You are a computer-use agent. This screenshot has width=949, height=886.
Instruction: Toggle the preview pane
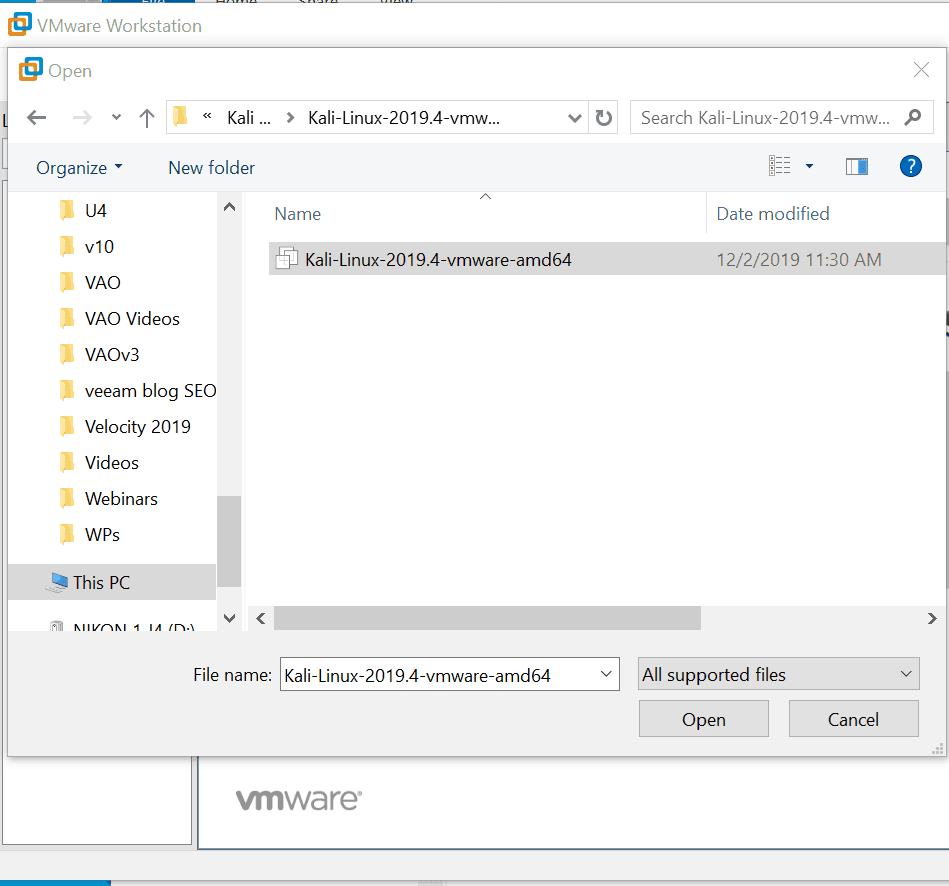(x=856, y=166)
